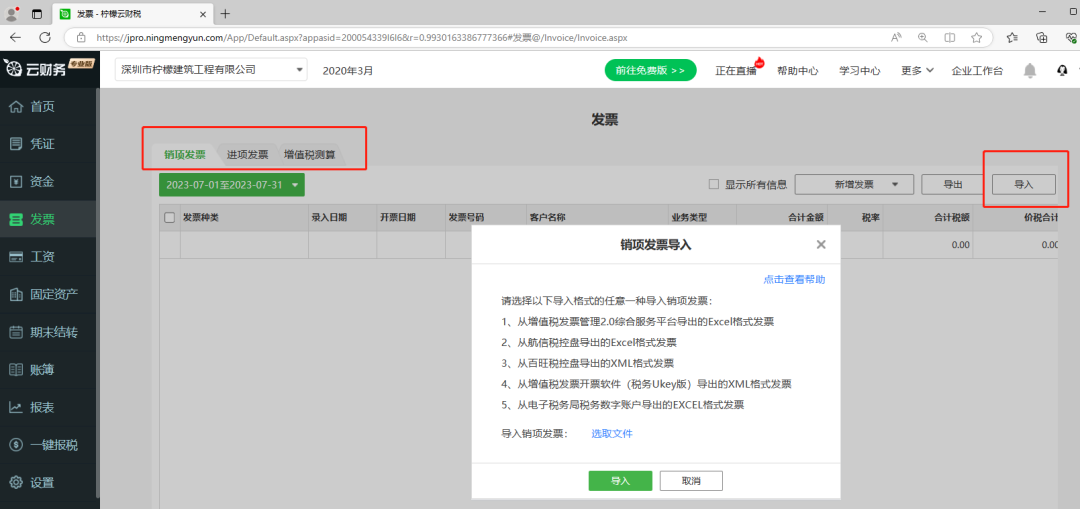Open the immersive reader icon
The width and height of the screenshot is (1080, 509).
pyautogui.click(x=950, y=38)
